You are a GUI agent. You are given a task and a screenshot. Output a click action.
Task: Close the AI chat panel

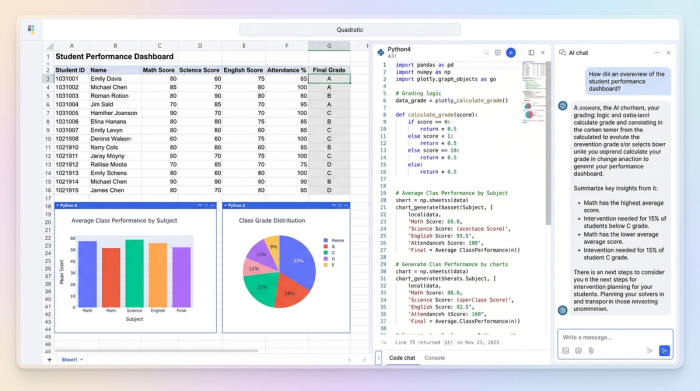tap(668, 53)
